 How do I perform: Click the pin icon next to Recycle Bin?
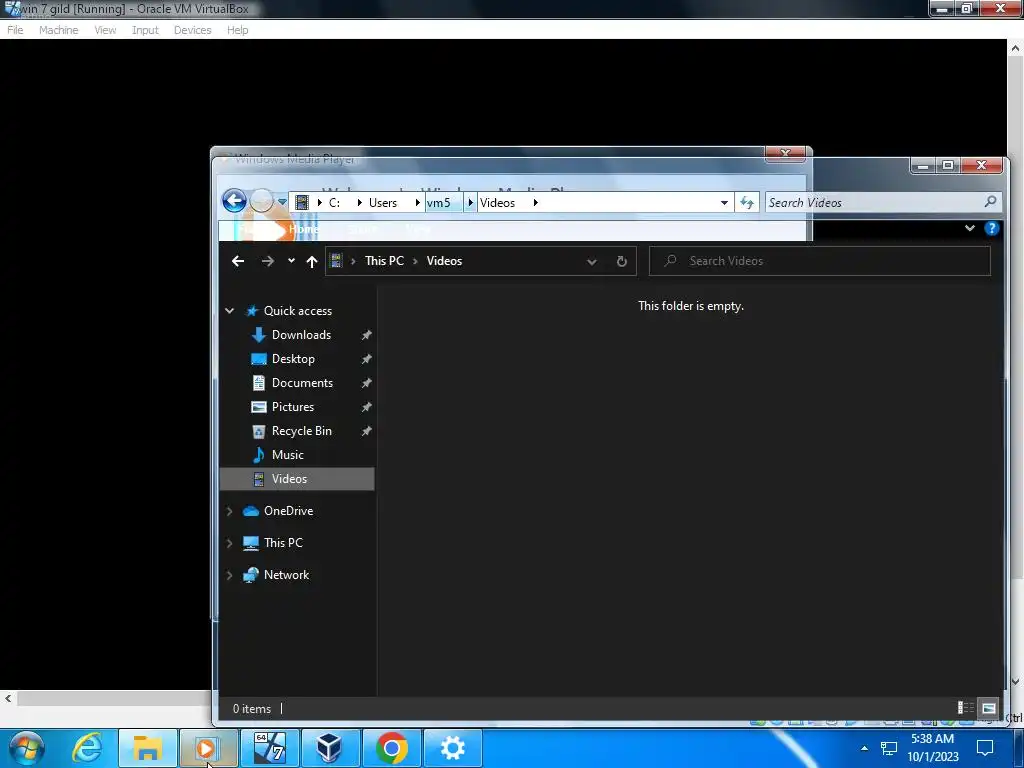tap(366, 431)
